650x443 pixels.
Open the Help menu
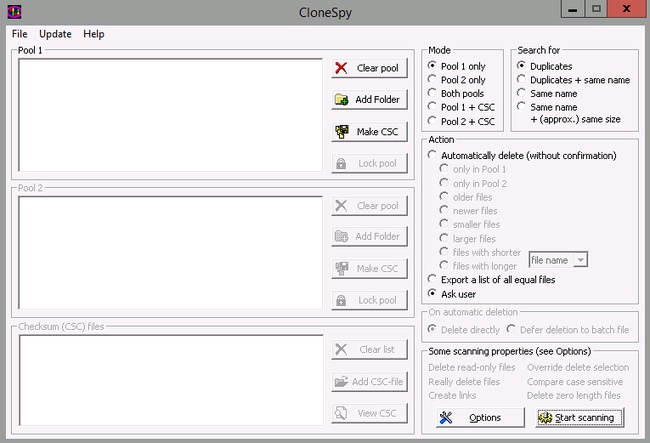pos(93,34)
